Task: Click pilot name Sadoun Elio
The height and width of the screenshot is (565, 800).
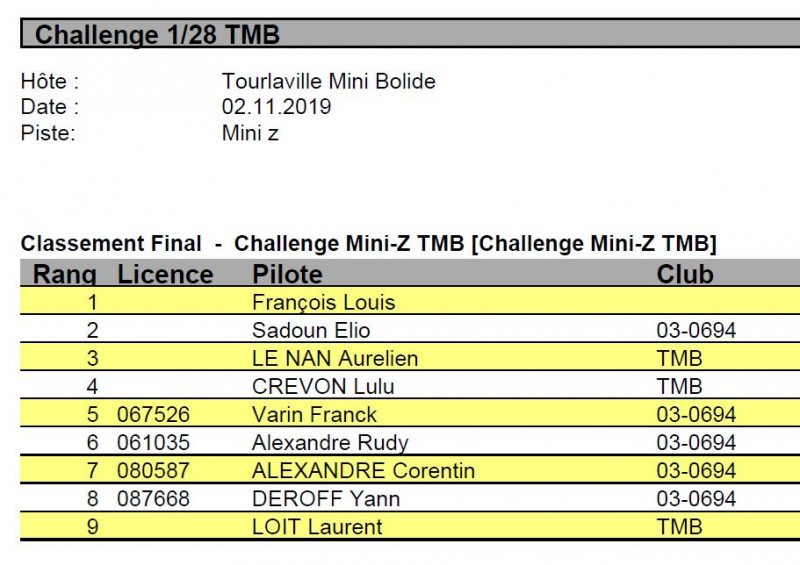Action: 311,331
